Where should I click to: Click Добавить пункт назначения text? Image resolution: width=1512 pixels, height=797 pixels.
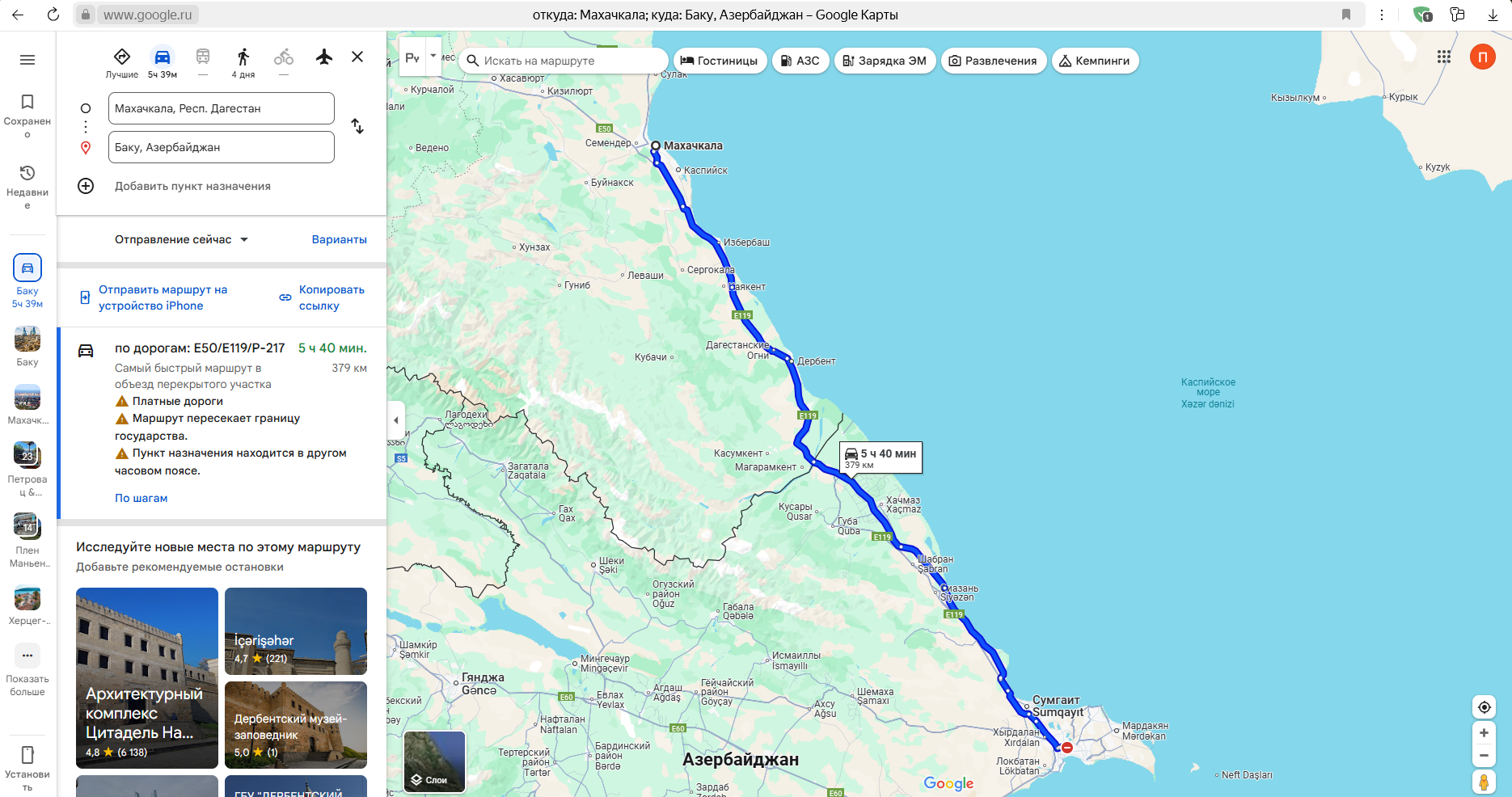click(x=192, y=186)
